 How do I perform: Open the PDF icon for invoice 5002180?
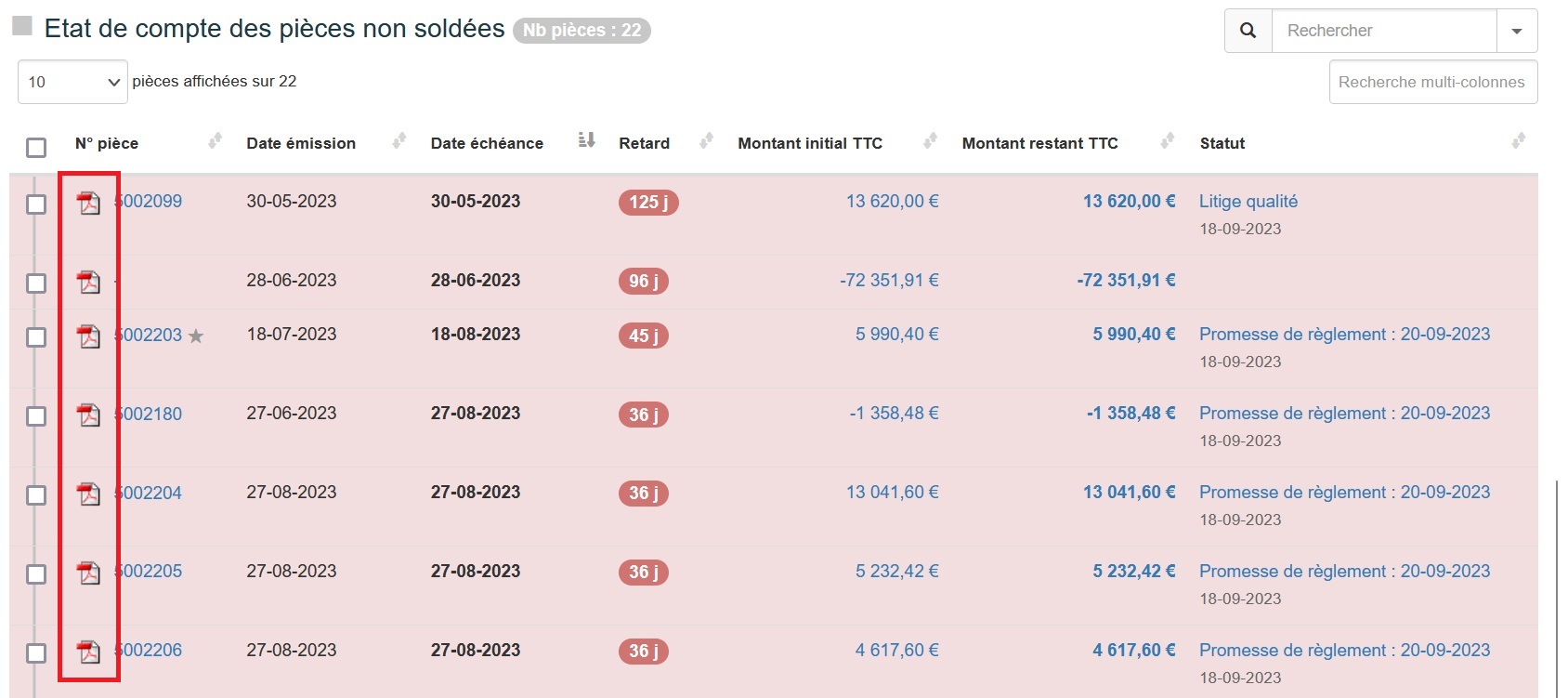pos(88,415)
